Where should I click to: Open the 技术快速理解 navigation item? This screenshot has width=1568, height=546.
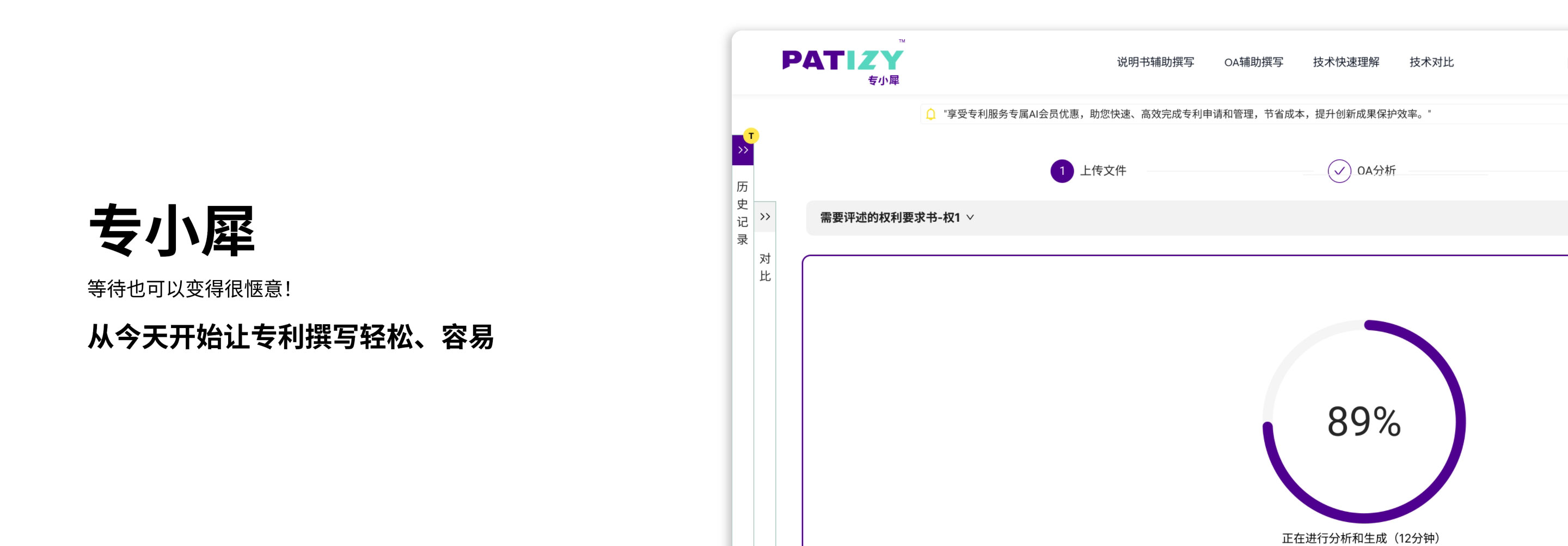pyautogui.click(x=1345, y=62)
